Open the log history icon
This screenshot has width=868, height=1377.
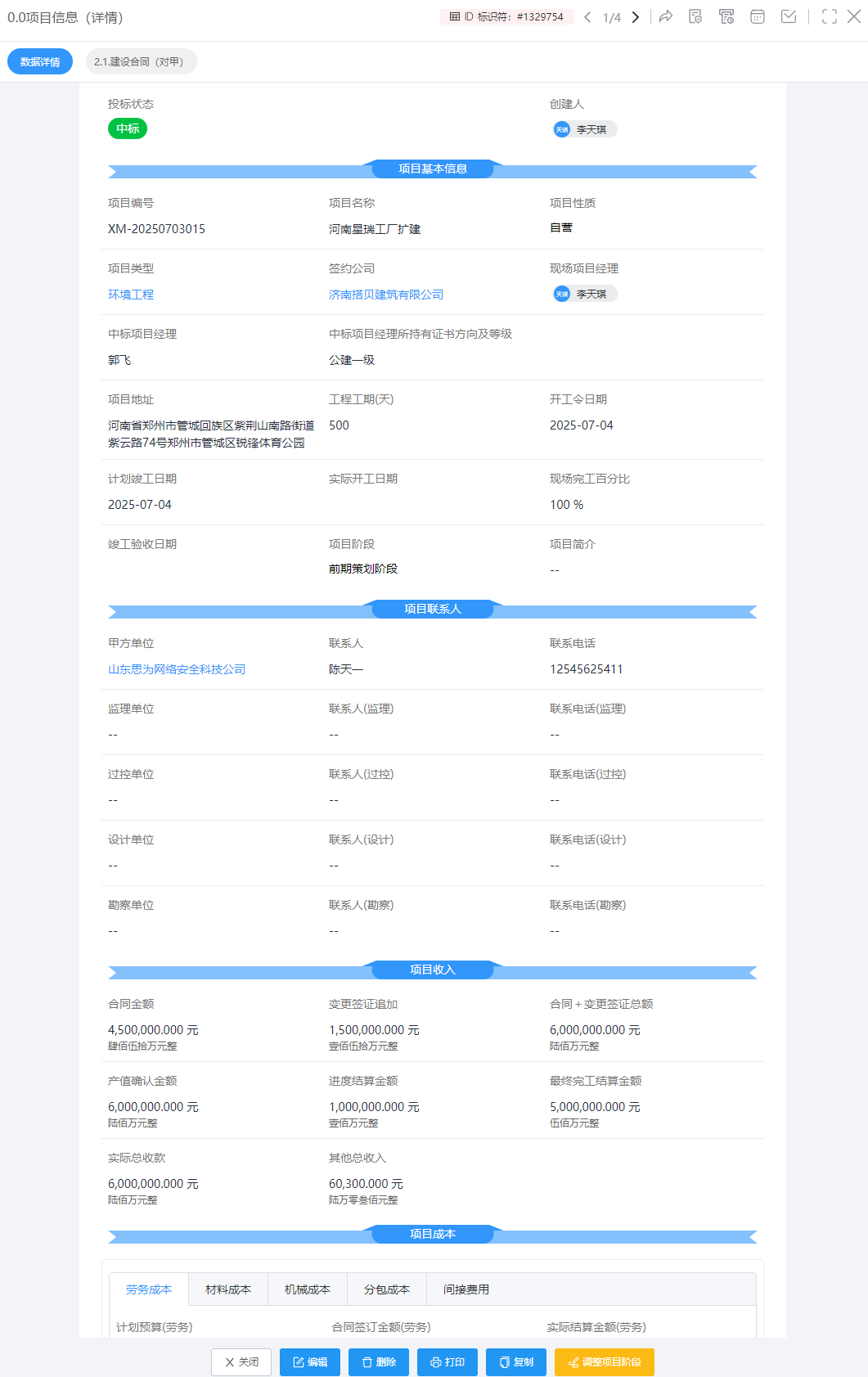(726, 16)
